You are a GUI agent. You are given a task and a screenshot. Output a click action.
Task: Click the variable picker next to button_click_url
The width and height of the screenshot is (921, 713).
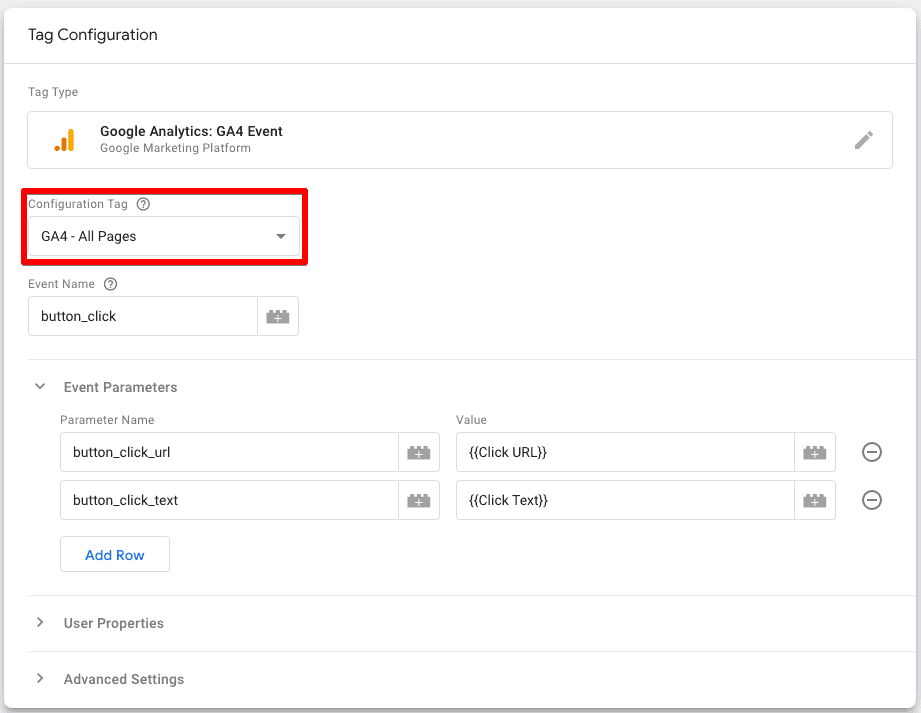click(x=419, y=452)
